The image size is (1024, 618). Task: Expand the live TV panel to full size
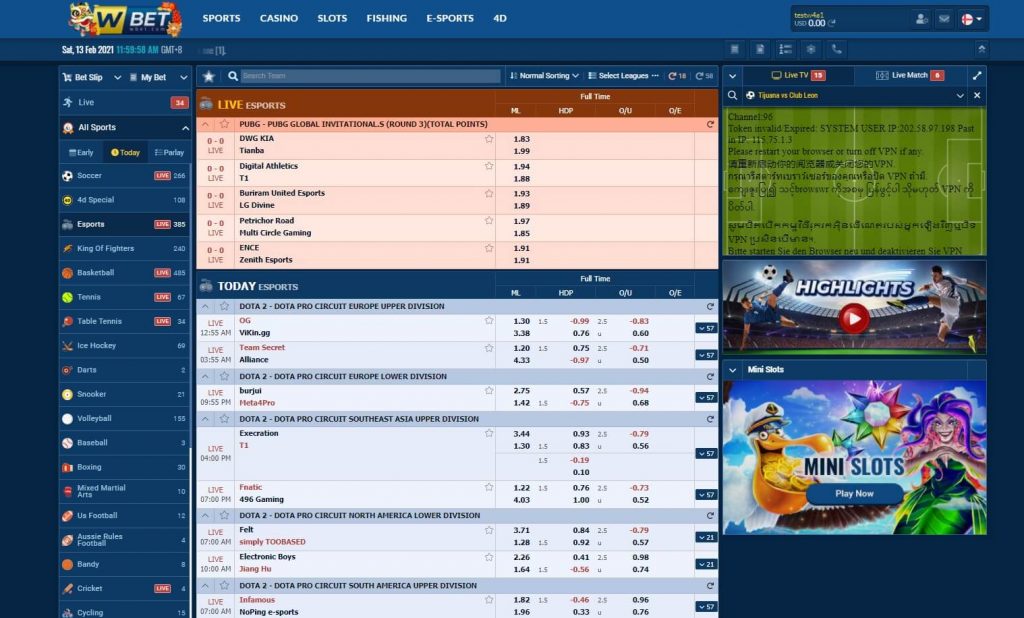(x=977, y=76)
